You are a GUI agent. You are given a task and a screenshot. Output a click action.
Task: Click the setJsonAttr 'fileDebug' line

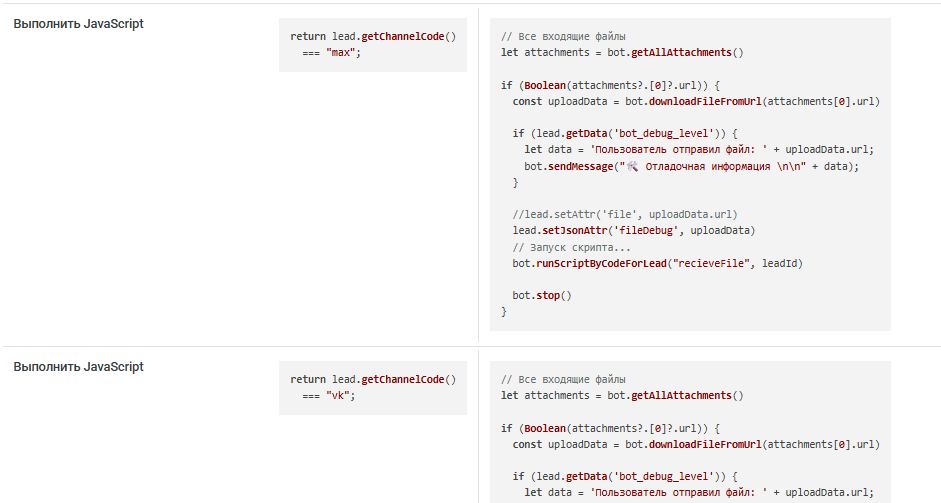pyautogui.click(x=634, y=230)
